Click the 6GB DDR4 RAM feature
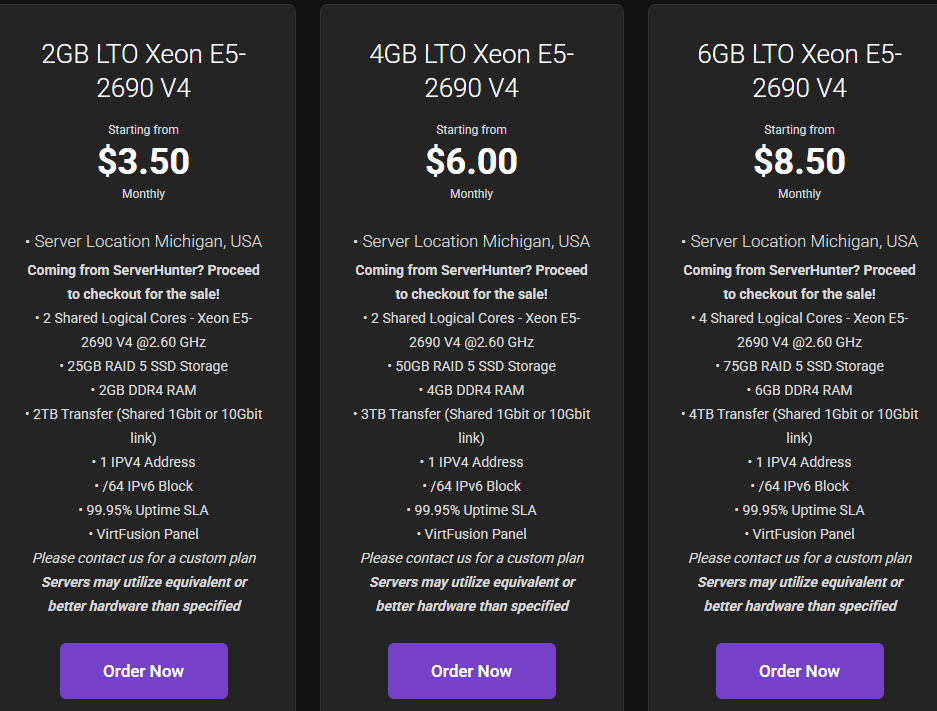The height and width of the screenshot is (711, 937). 800,390
